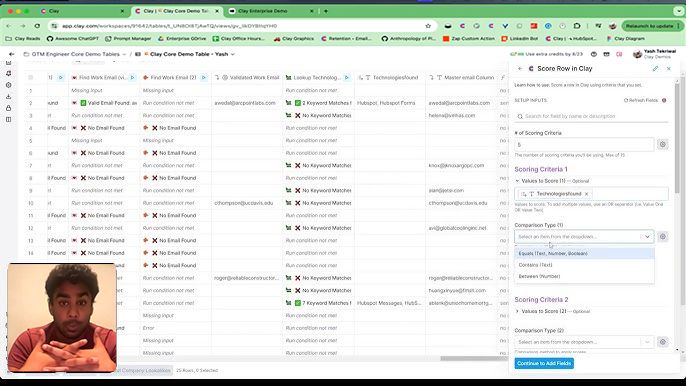Click Relaunch to update button
This screenshot has height=386, width=686.
pyautogui.click(x=652, y=26)
